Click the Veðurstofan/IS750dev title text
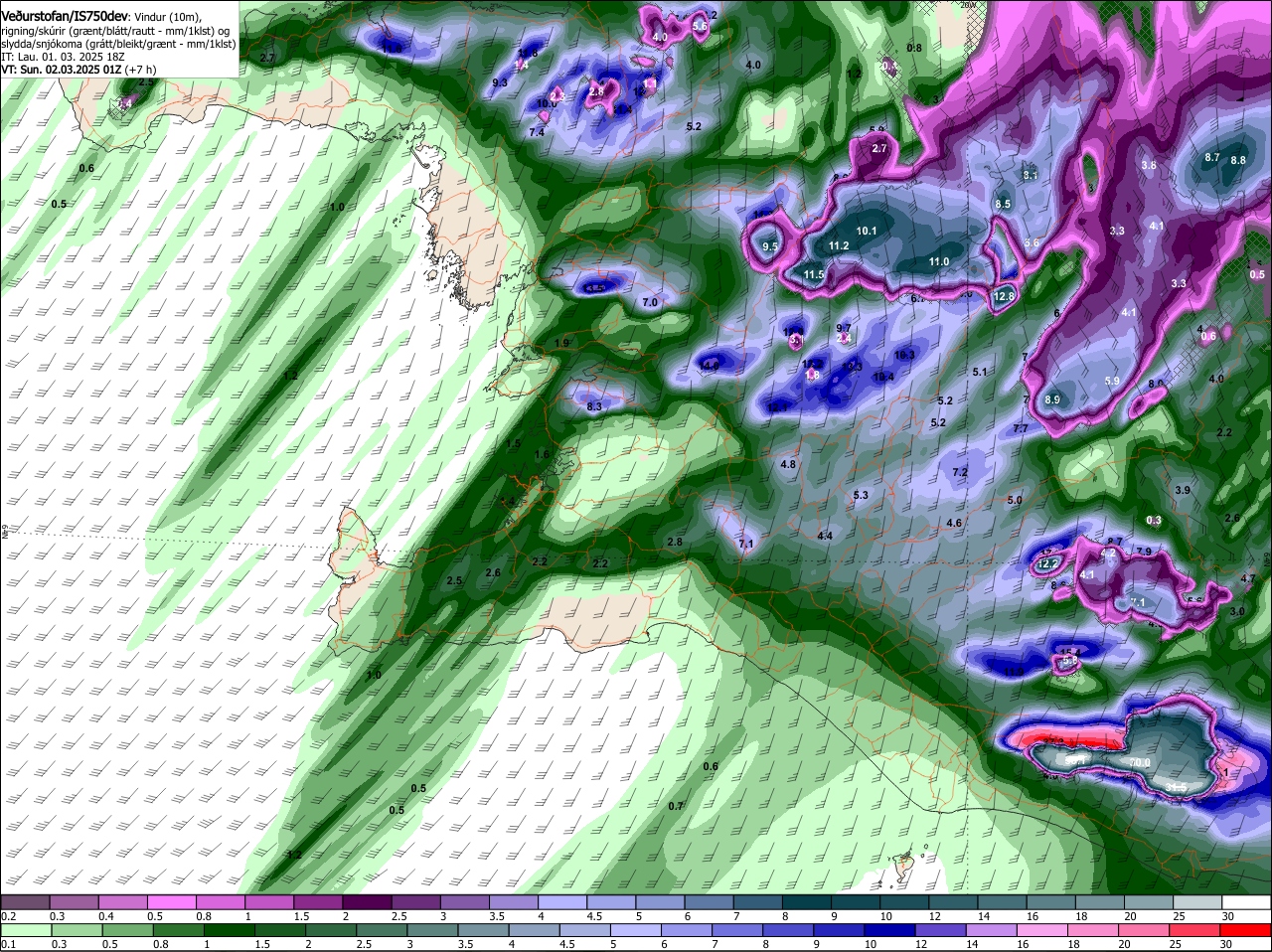The height and width of the screenshot is (952, 1272). point(65,16)
